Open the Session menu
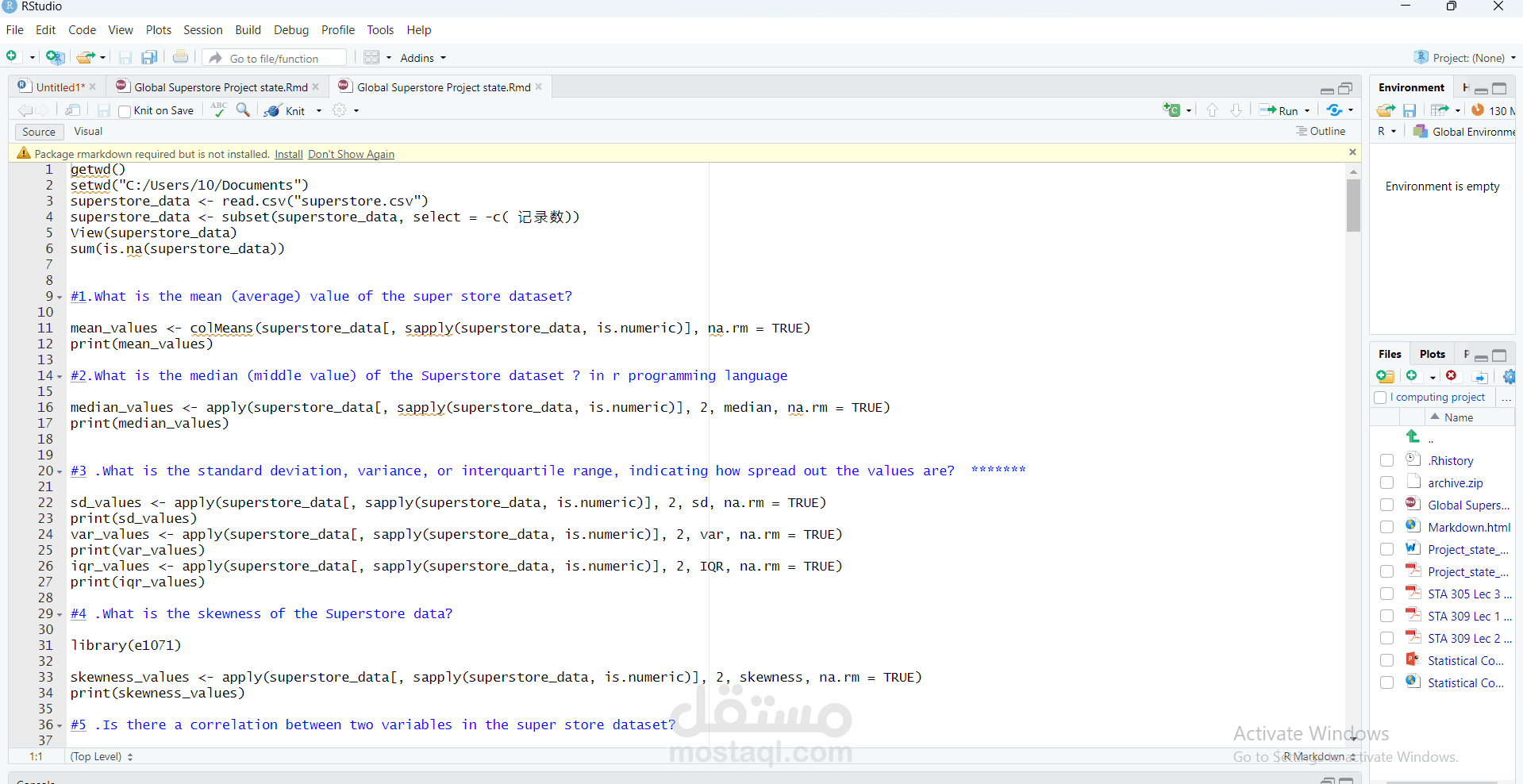1523x784 pixels. click(x=203, y=30)
